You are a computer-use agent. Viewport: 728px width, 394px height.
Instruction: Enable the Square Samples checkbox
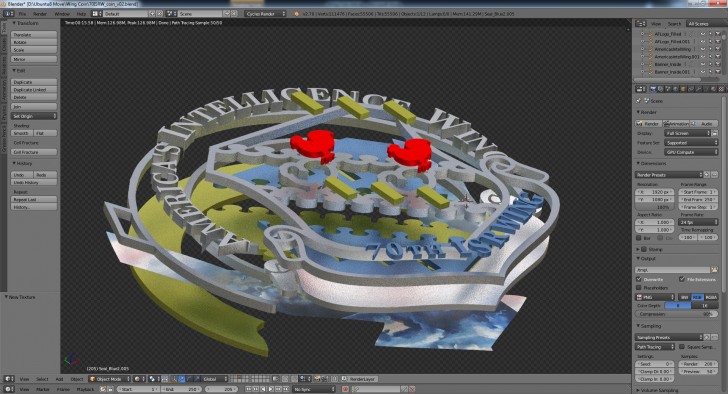coord(682,347)
